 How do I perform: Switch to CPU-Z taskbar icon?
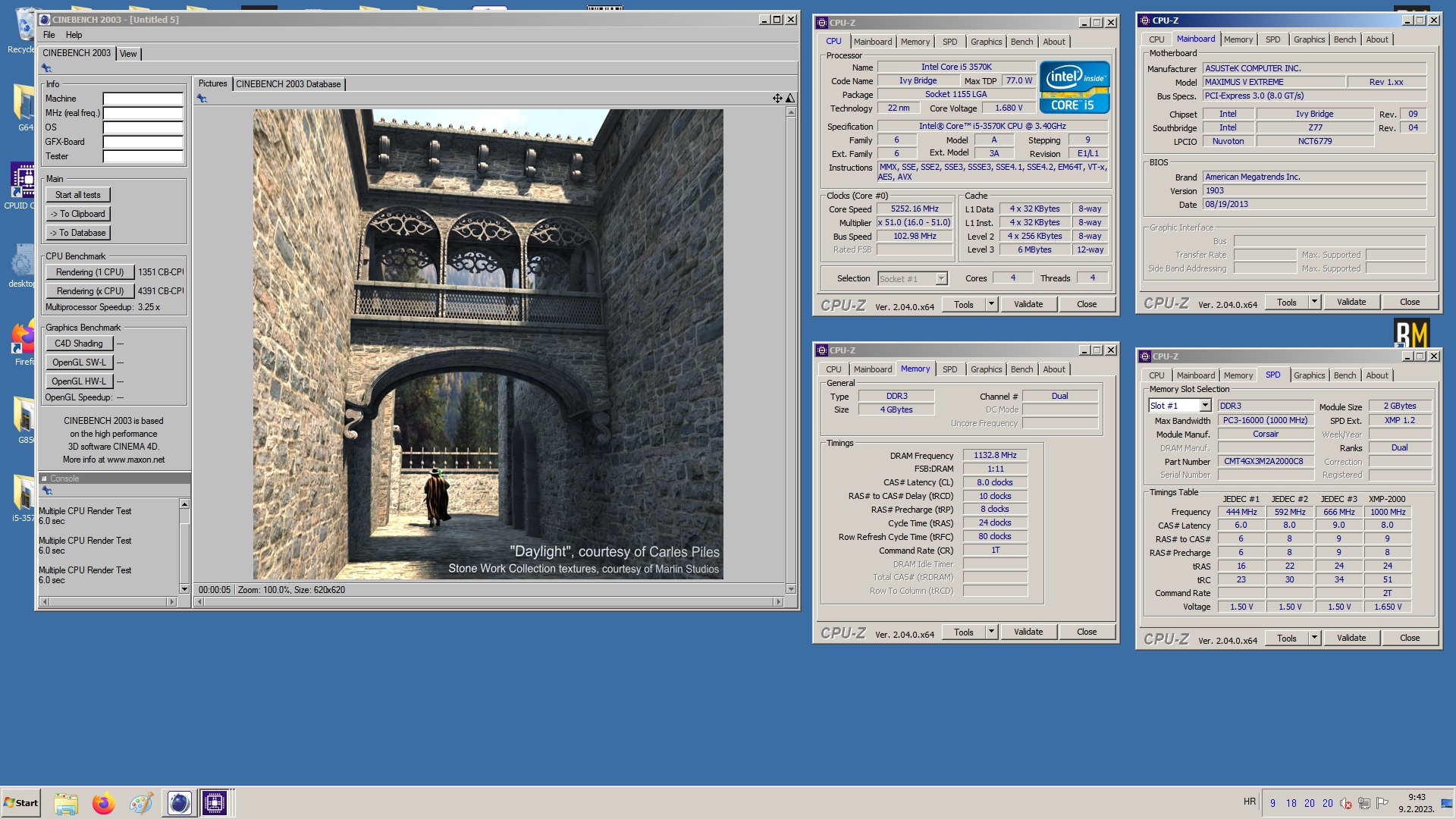[x=215, y=803]
